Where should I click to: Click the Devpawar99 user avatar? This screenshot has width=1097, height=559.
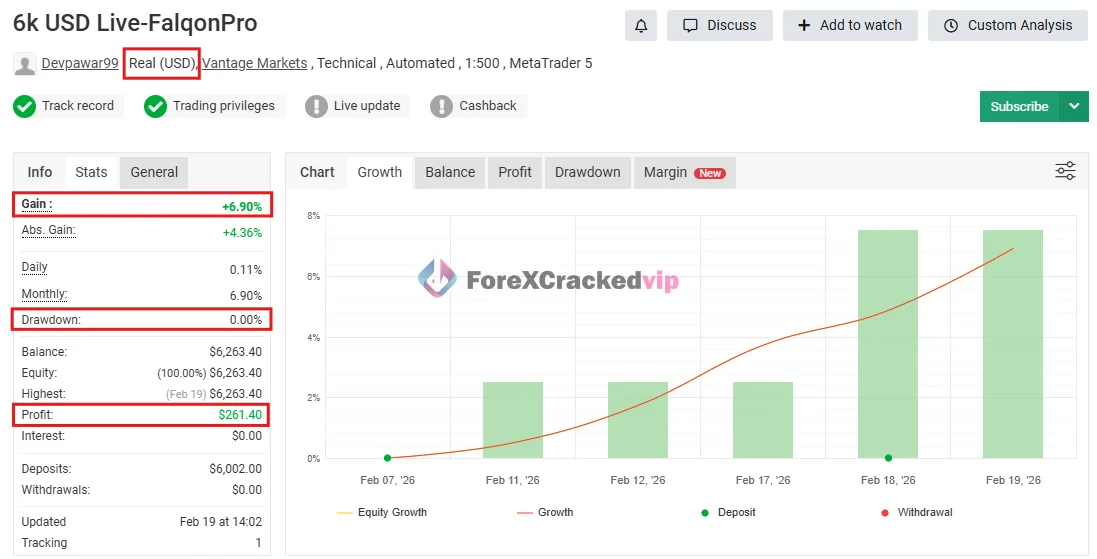(25, 64)
